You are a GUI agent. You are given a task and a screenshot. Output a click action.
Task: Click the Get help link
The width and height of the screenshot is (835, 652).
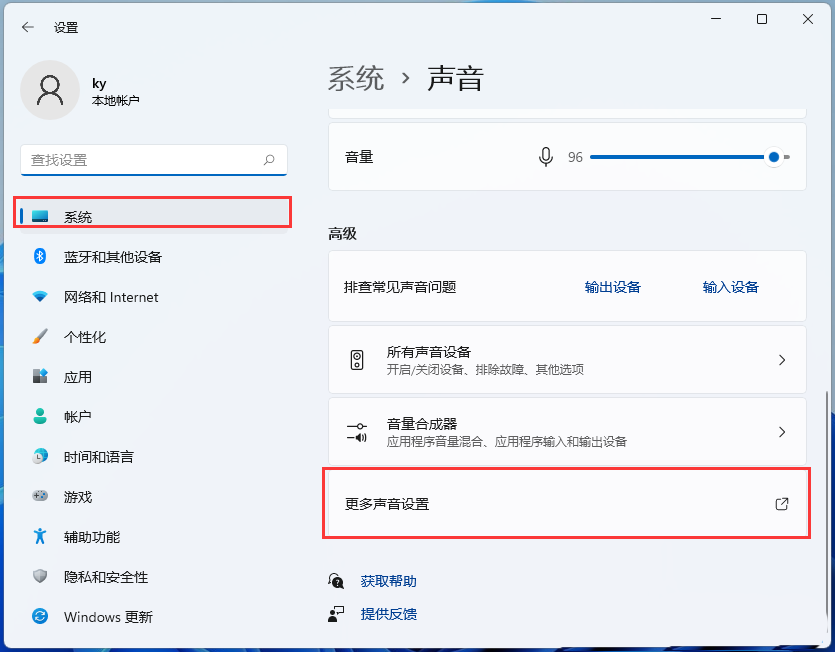coord(388,581)
